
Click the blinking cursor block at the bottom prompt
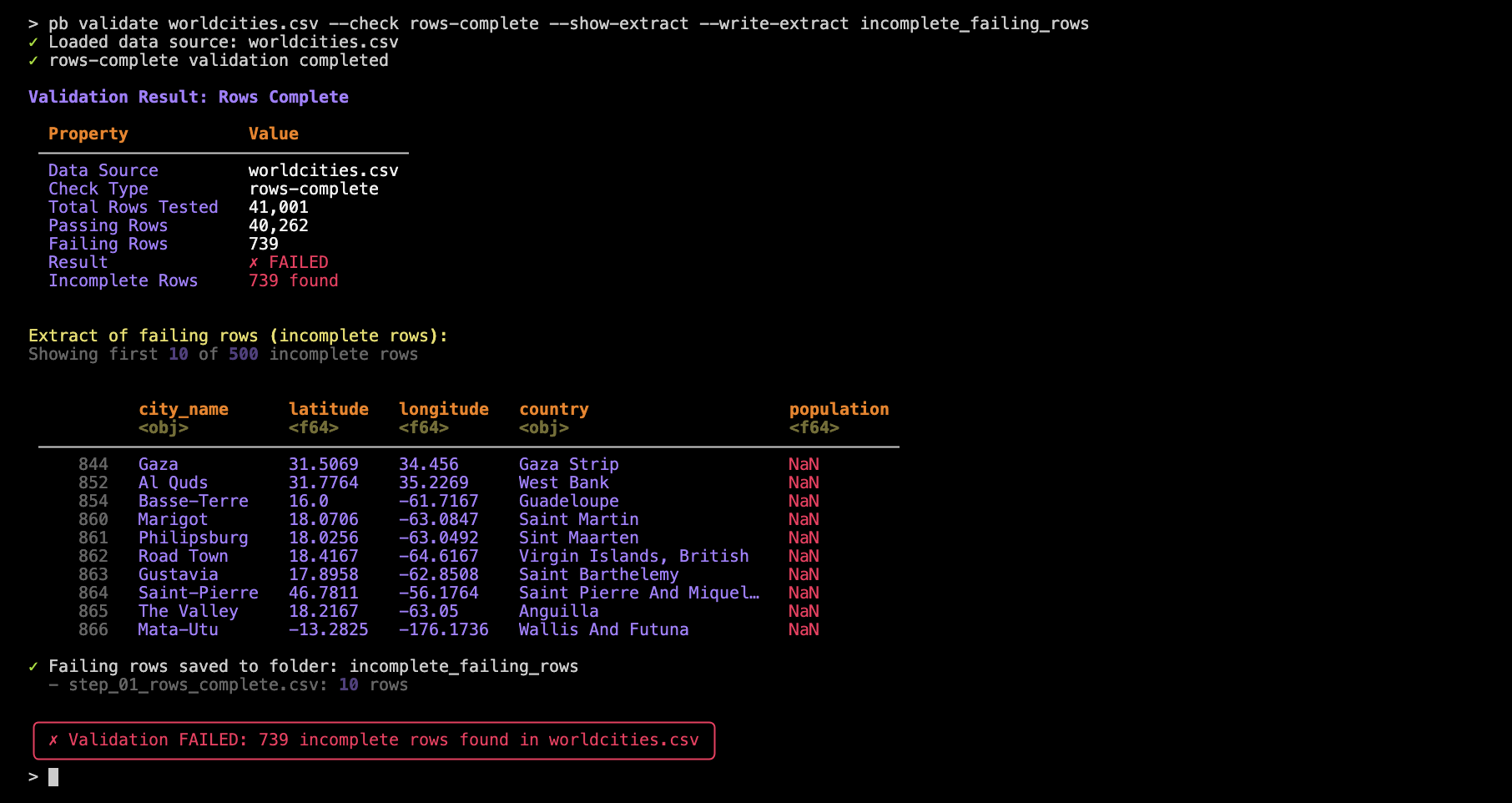click(x=53, y=777)
